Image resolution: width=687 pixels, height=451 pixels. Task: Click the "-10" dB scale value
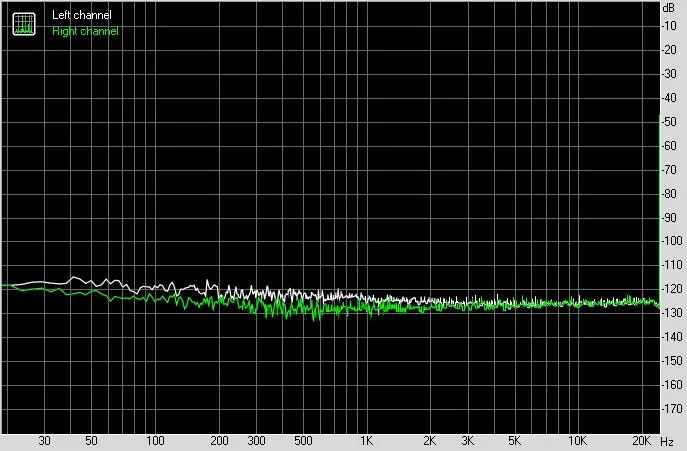click(669, 26)
